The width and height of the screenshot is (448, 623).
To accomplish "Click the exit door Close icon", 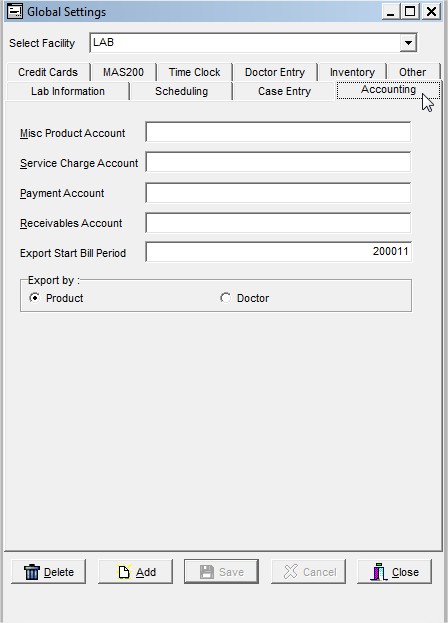I will click(x=378, y=572).
